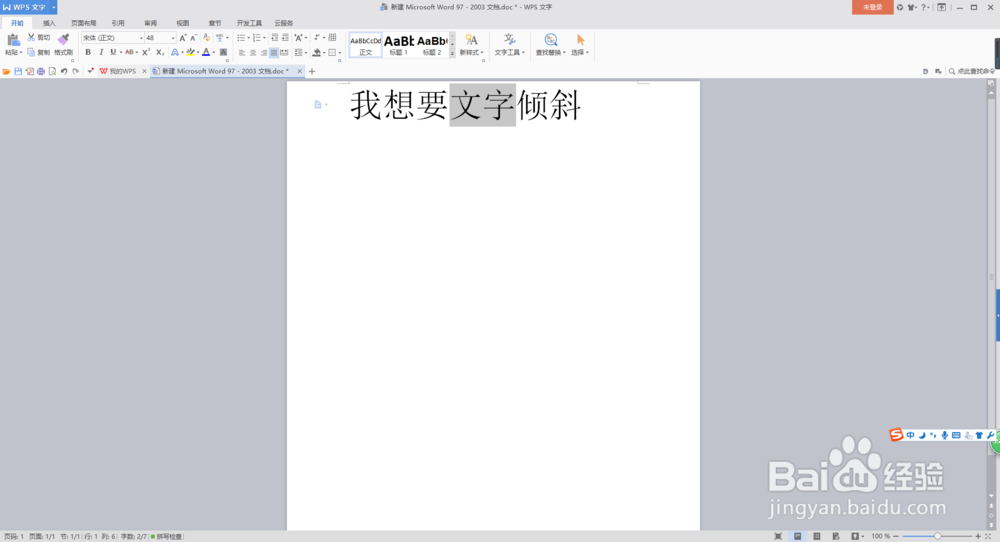This screenshot has width=1000, height=542.
Task: Click the distributed alignment icon
Action: (x=284, y=52)
